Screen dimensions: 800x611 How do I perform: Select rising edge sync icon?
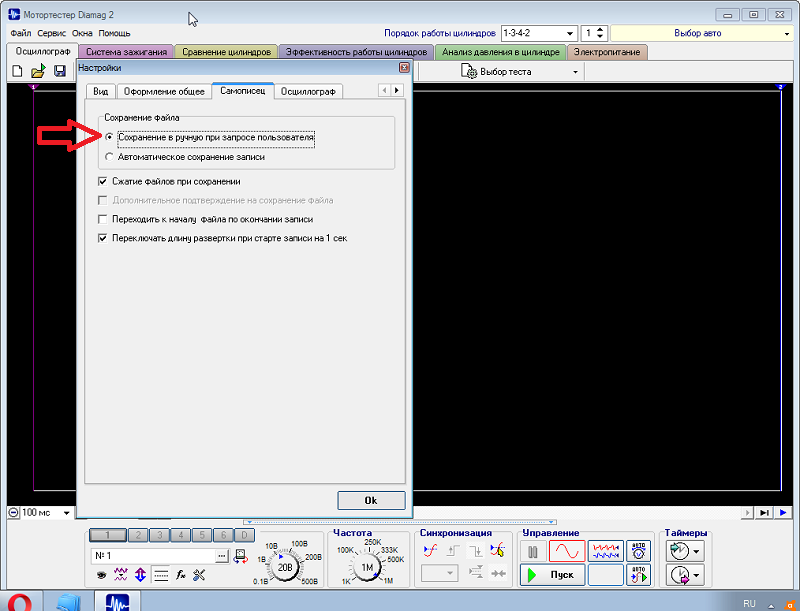pos(453,551)
